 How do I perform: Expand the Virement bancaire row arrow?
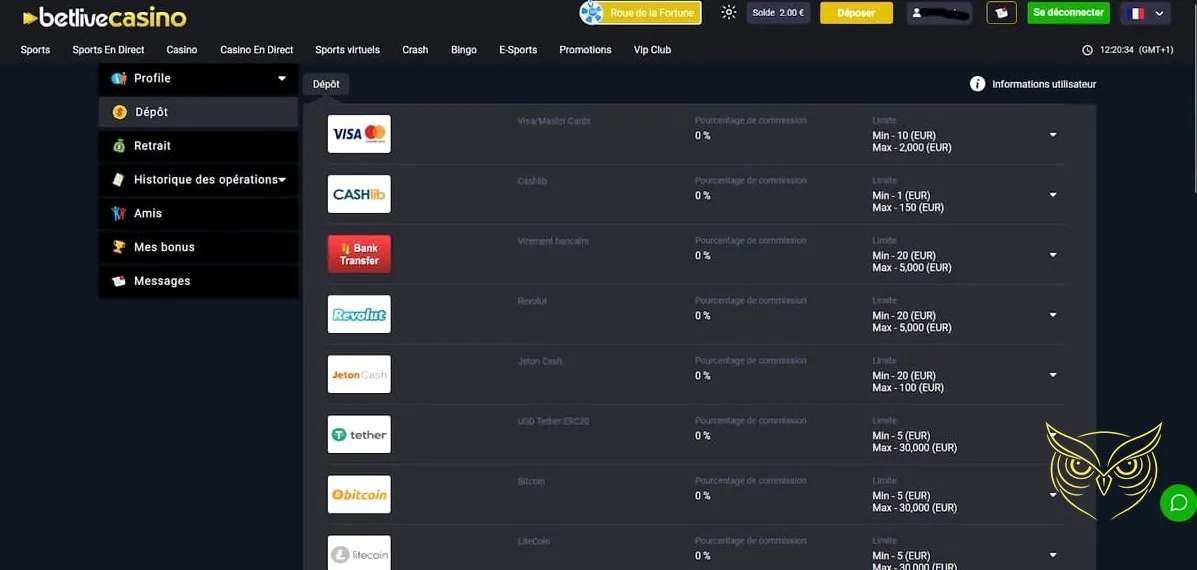point(1053,255)
